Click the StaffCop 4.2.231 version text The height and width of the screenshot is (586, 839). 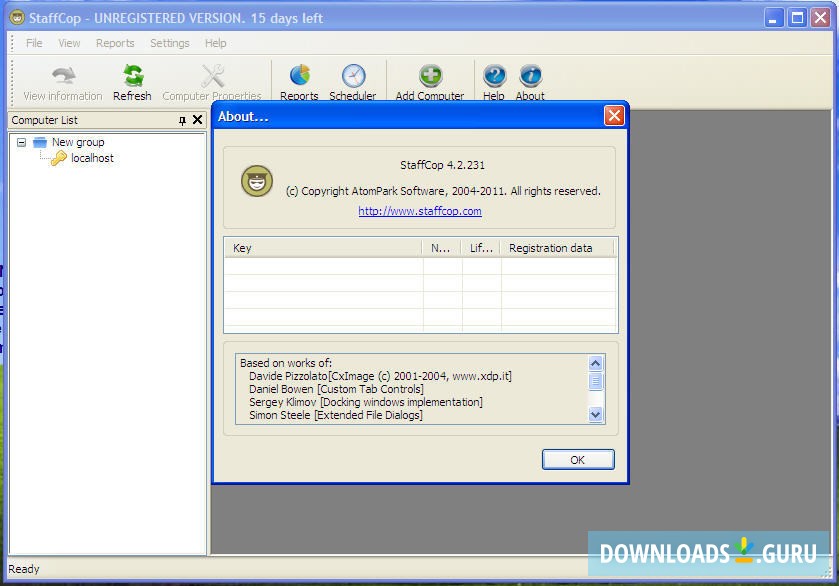click(443, 165)
